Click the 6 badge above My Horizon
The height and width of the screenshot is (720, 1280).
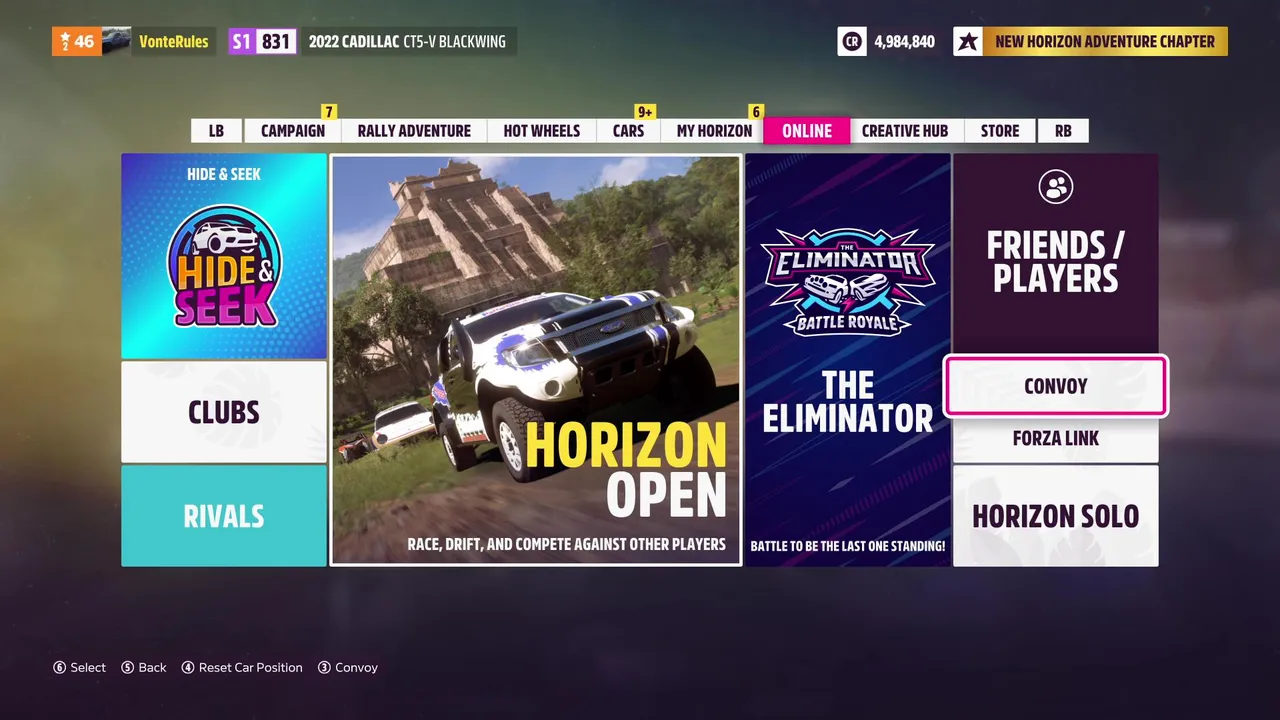756,112
